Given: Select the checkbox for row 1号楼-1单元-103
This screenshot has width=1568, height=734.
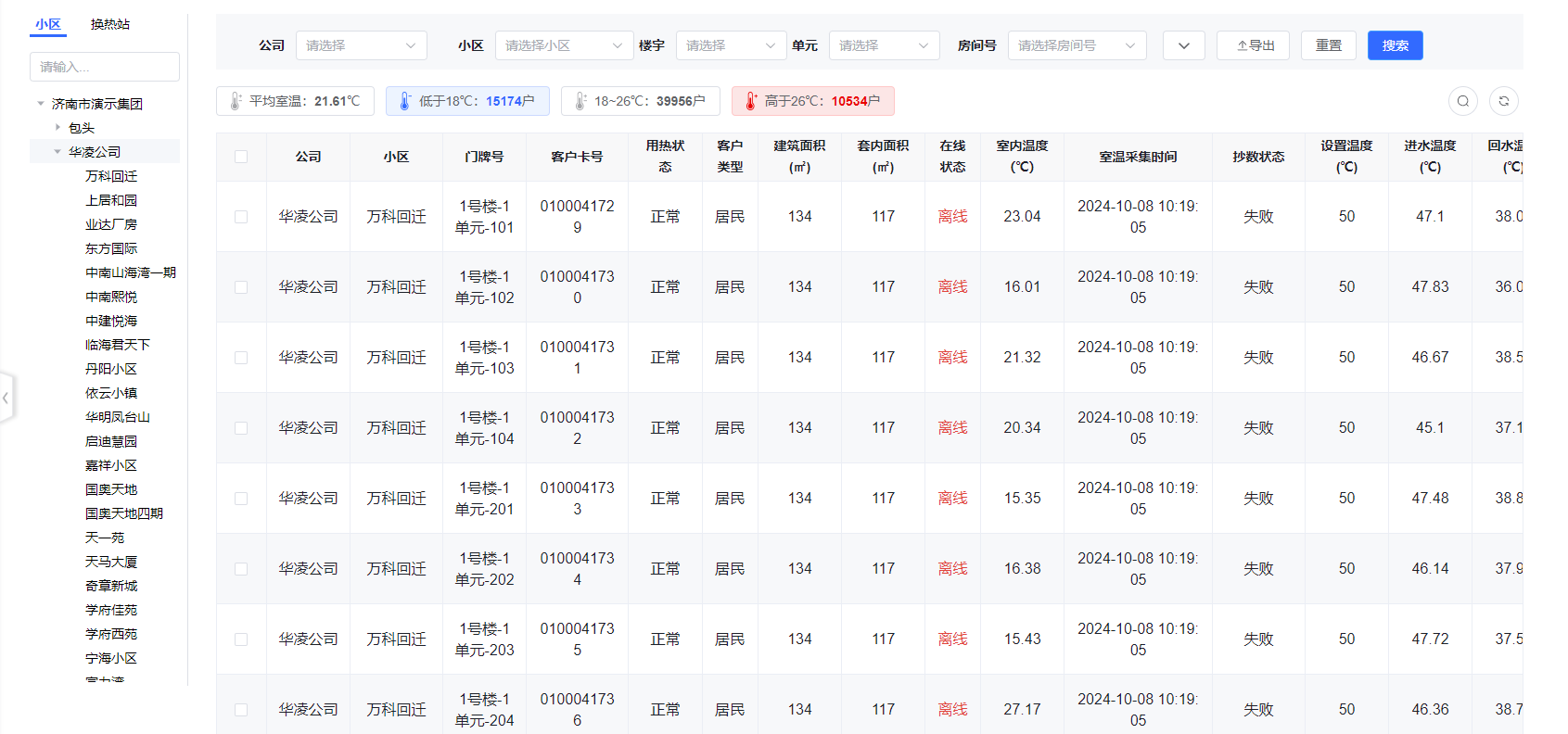Looking at the screenshot, I should [x=241, y=358].
